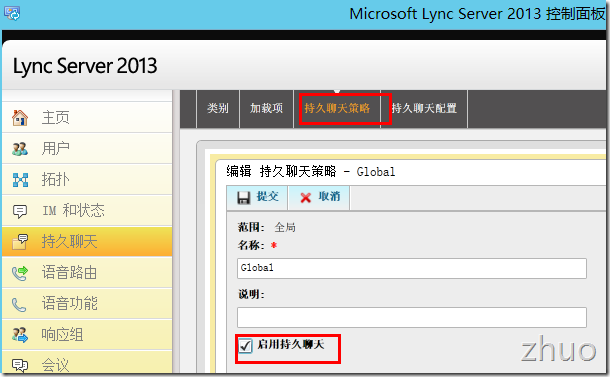Screen dimensions: 610x377
Task: Open 语音路由 section
Action: click(87, 273)
